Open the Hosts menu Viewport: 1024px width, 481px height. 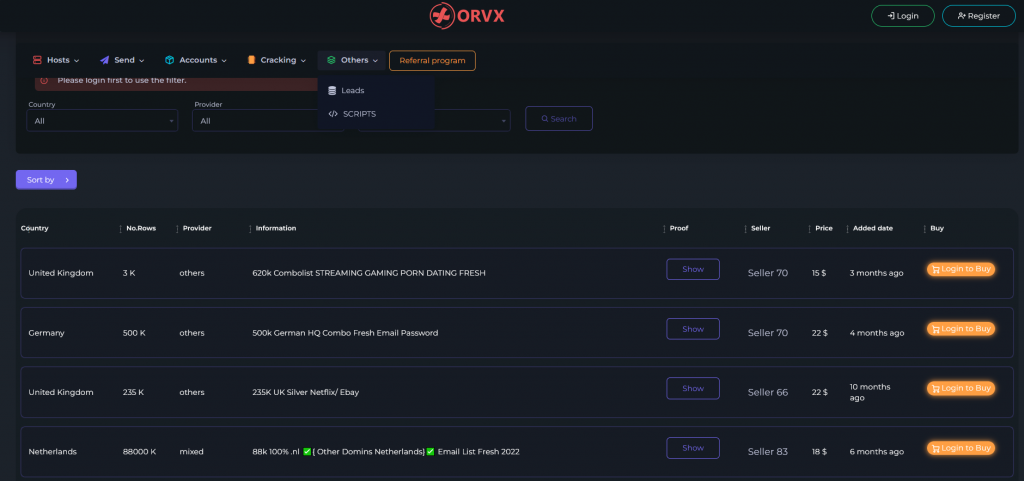coord(56,60)
